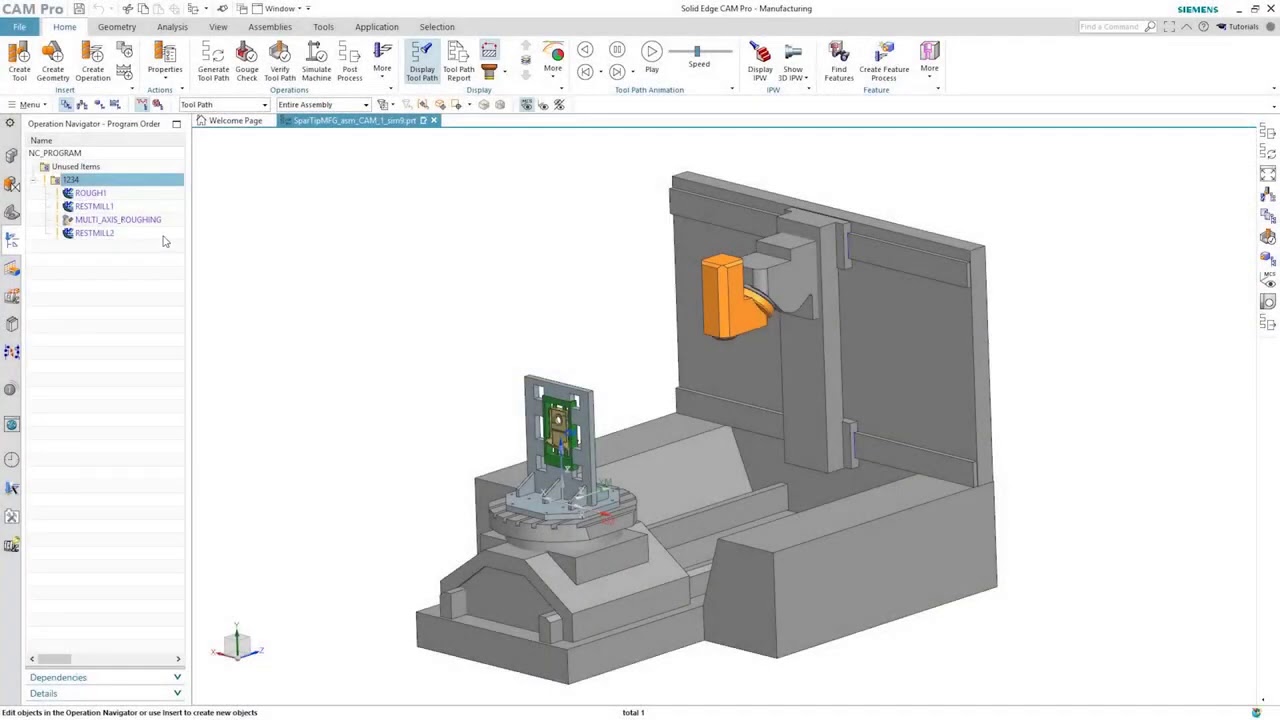Image resolution: width=1280 pixels, height=720 pixels.
Task: Select the MULTI_AXIS_ROUGHING operation
Action: [x=118, y=220]
